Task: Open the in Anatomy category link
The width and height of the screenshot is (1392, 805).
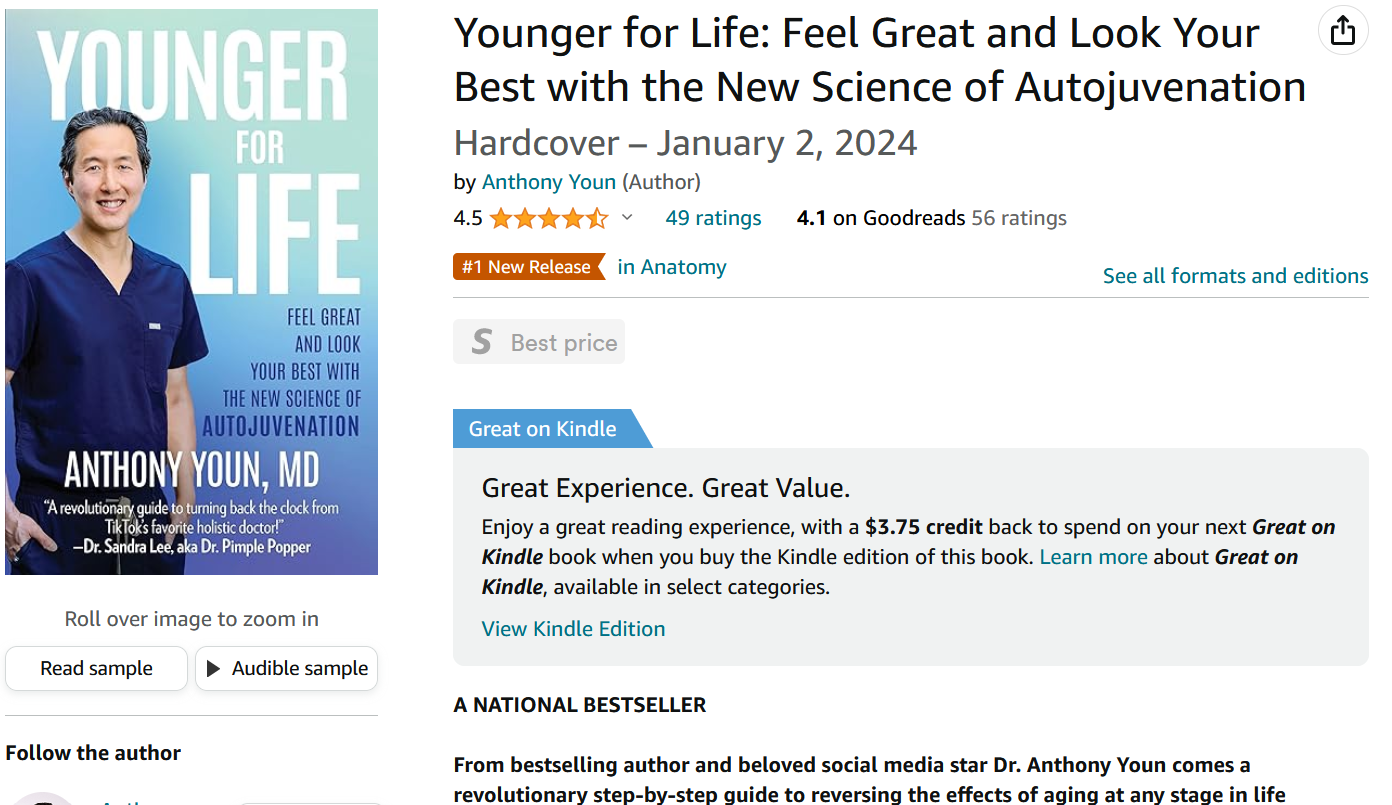Action: 672,267
